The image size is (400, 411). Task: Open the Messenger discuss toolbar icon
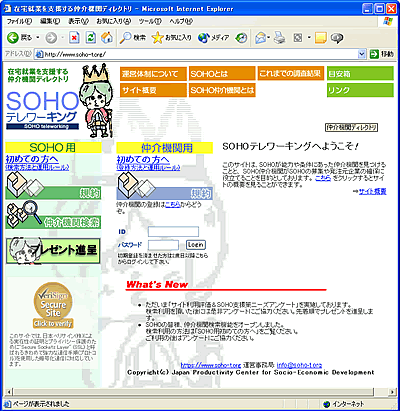point(337,38)
